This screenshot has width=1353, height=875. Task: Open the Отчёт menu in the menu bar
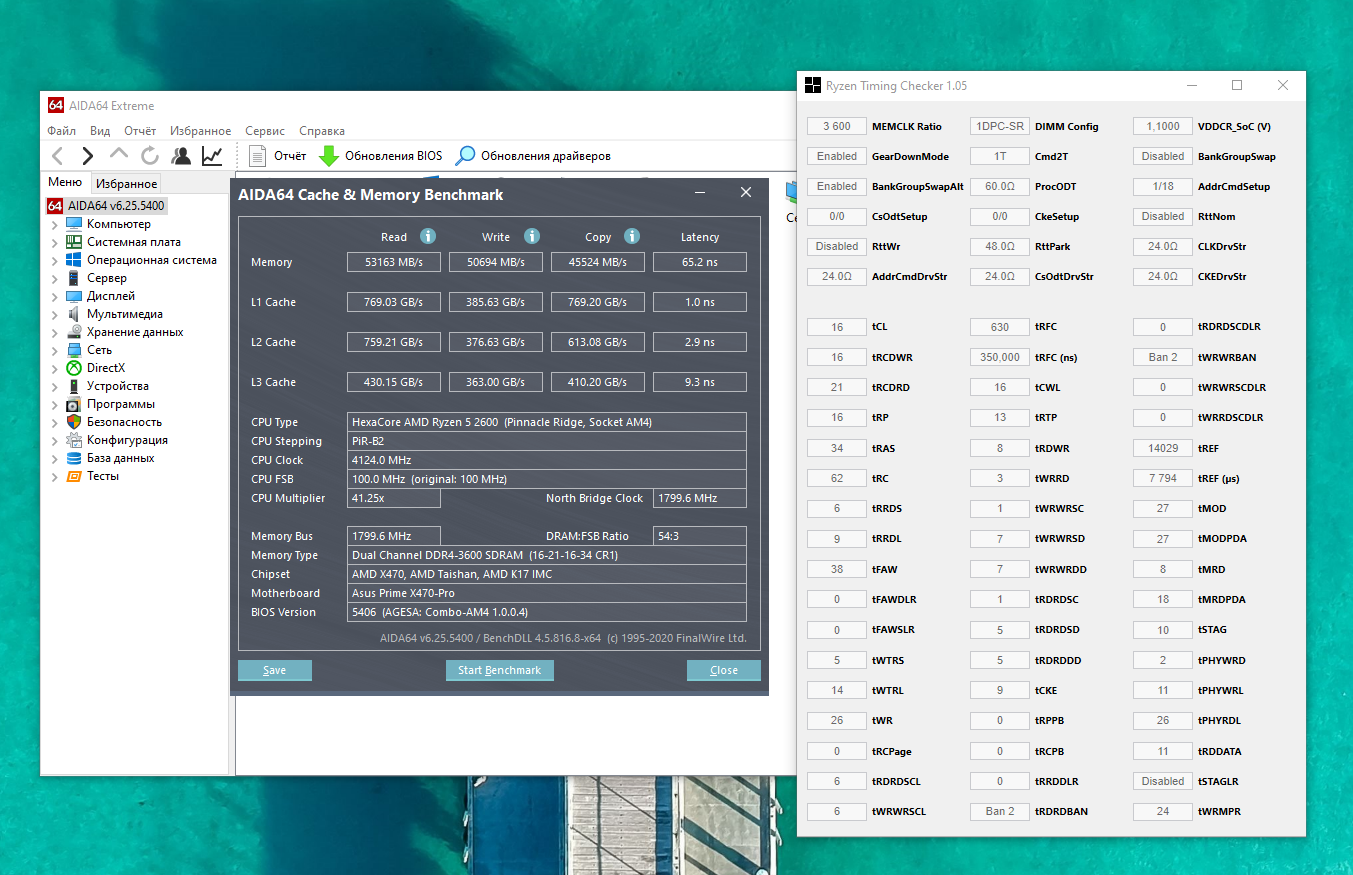(x=140, y=131)
